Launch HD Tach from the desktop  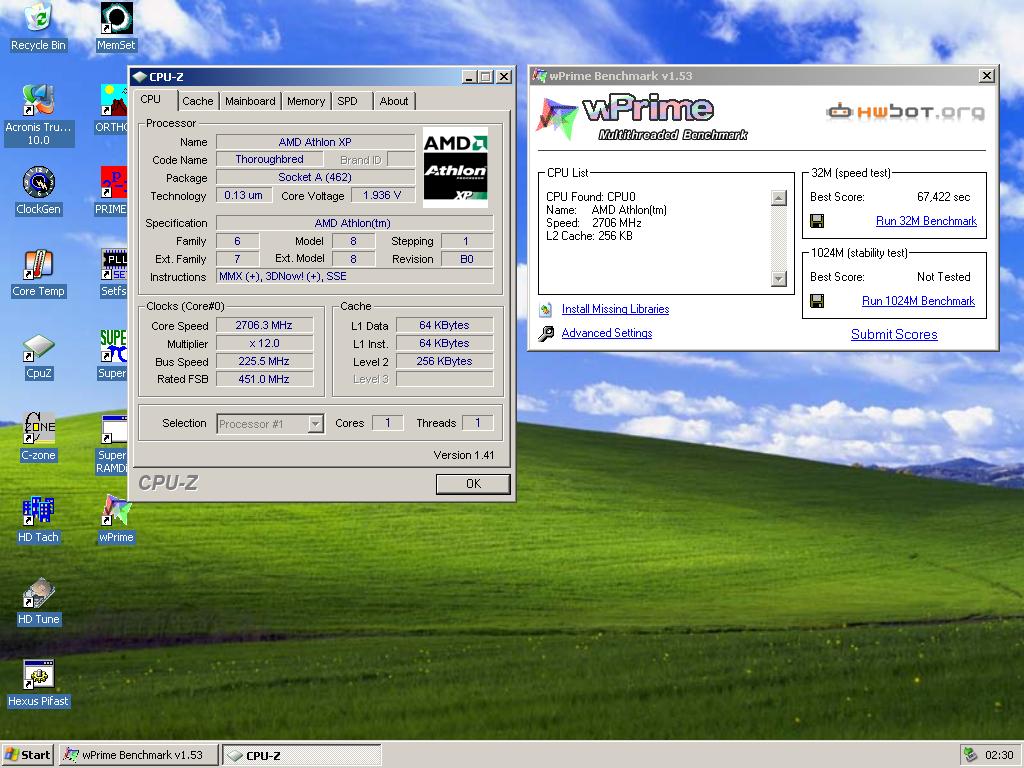[38, 519]
